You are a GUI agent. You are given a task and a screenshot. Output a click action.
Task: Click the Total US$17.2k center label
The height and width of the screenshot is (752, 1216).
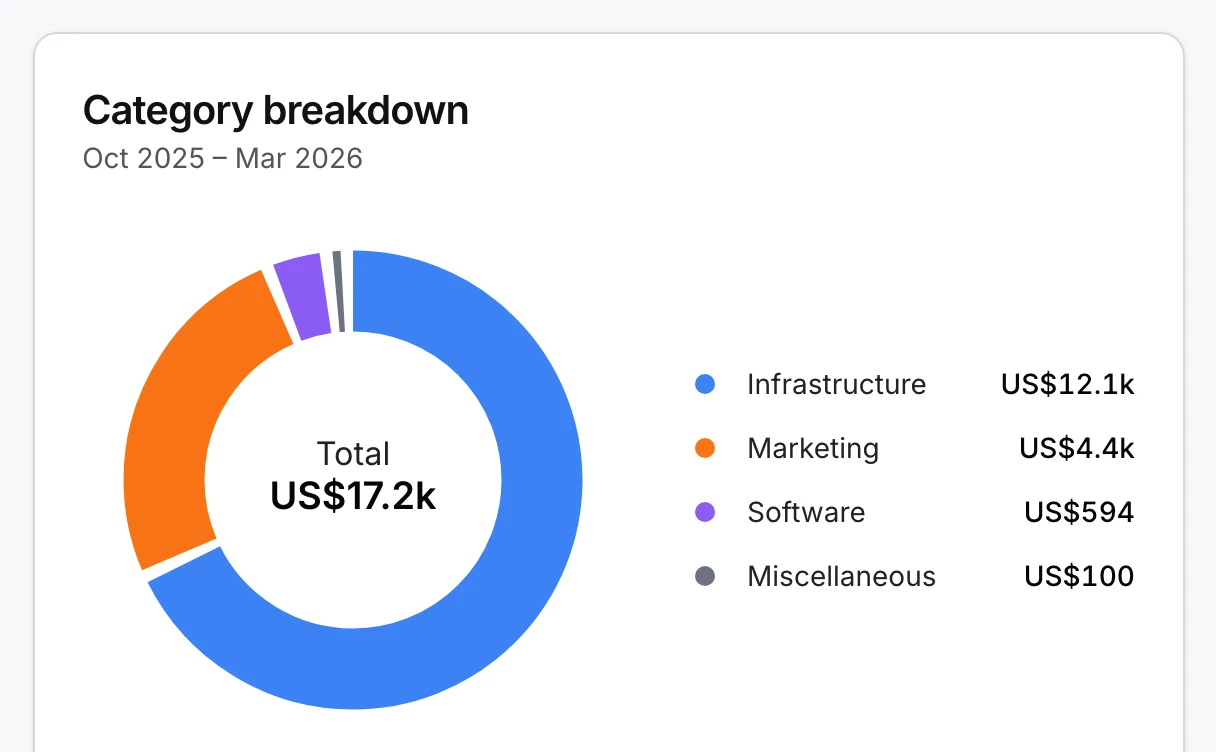352,476
